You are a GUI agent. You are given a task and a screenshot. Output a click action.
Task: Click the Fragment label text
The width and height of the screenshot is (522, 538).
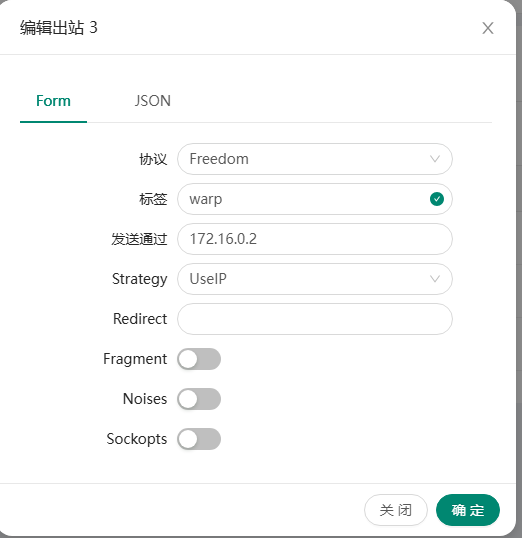(x=135, y=359)
